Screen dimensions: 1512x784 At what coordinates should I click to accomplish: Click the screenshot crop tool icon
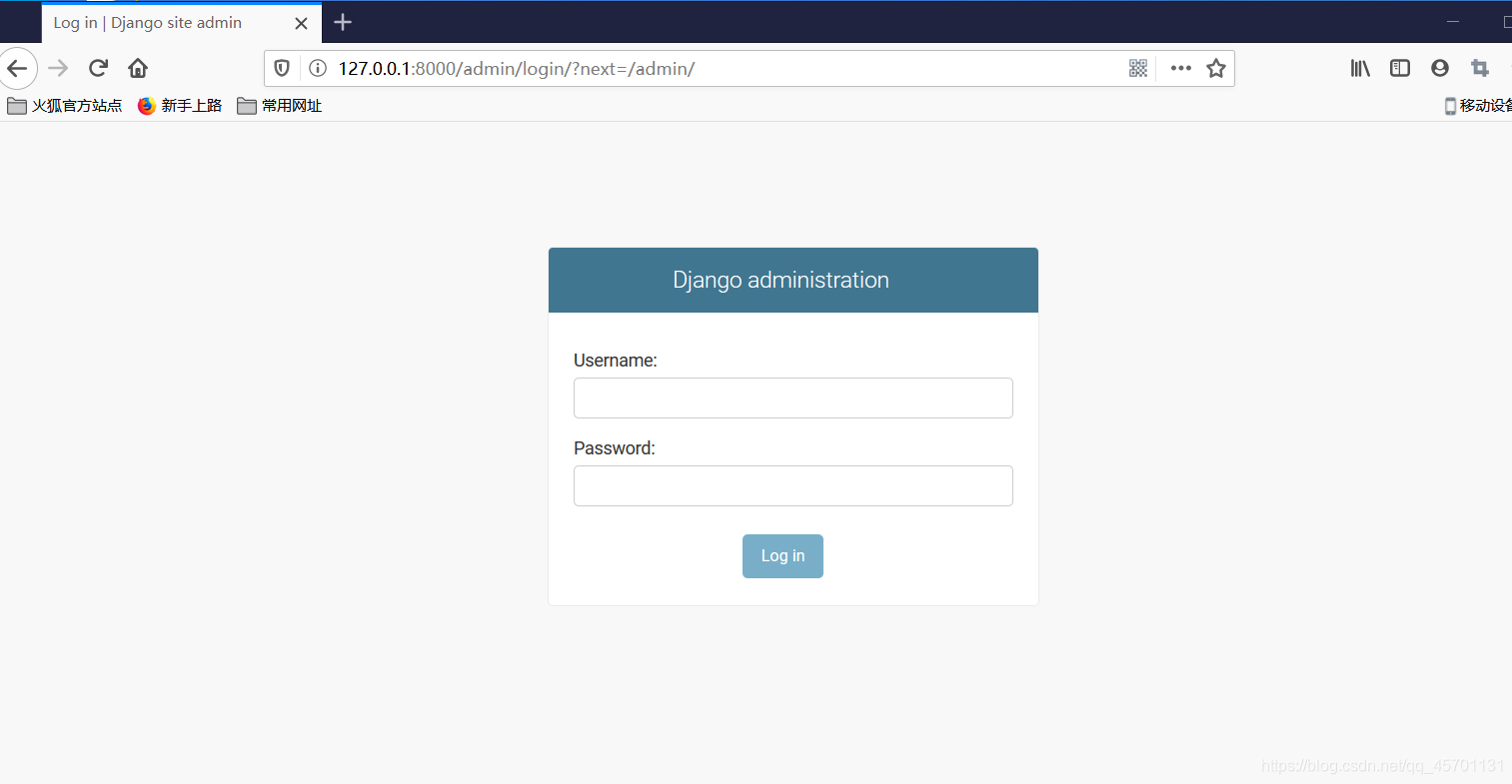[1480, 68]
